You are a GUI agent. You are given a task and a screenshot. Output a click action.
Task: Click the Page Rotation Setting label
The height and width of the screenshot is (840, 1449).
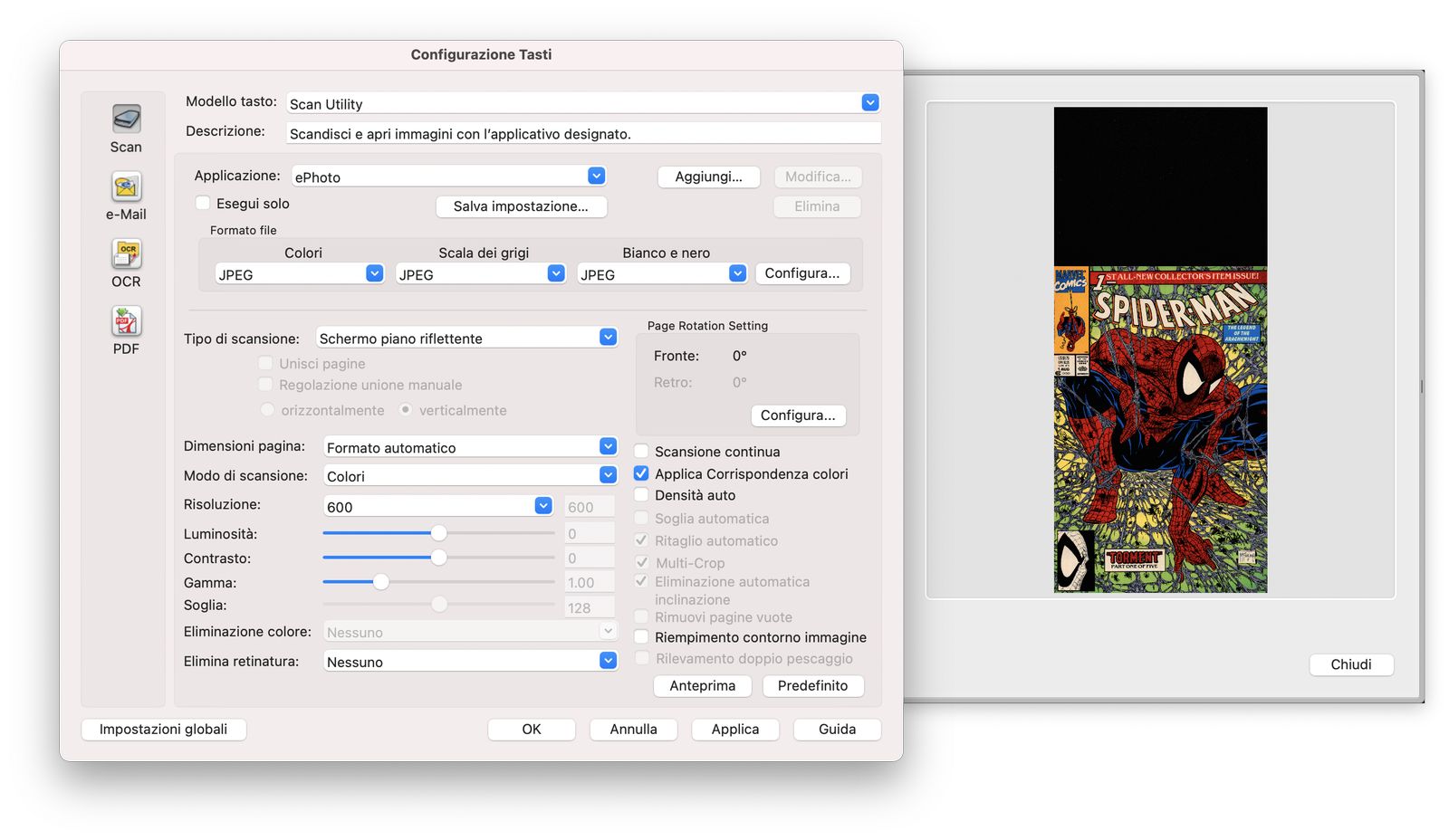click(707, 326)
